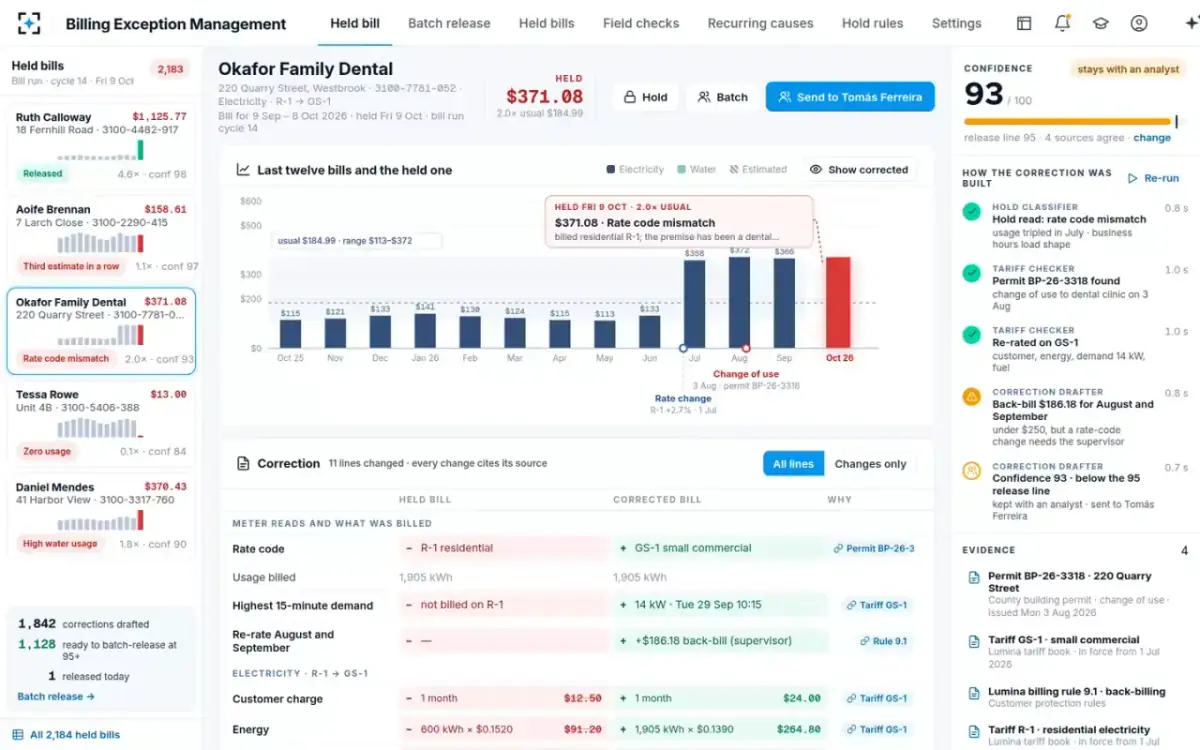Select the Daniel Mendes held bill card
1200x750 pixels.
click(101, 516)
